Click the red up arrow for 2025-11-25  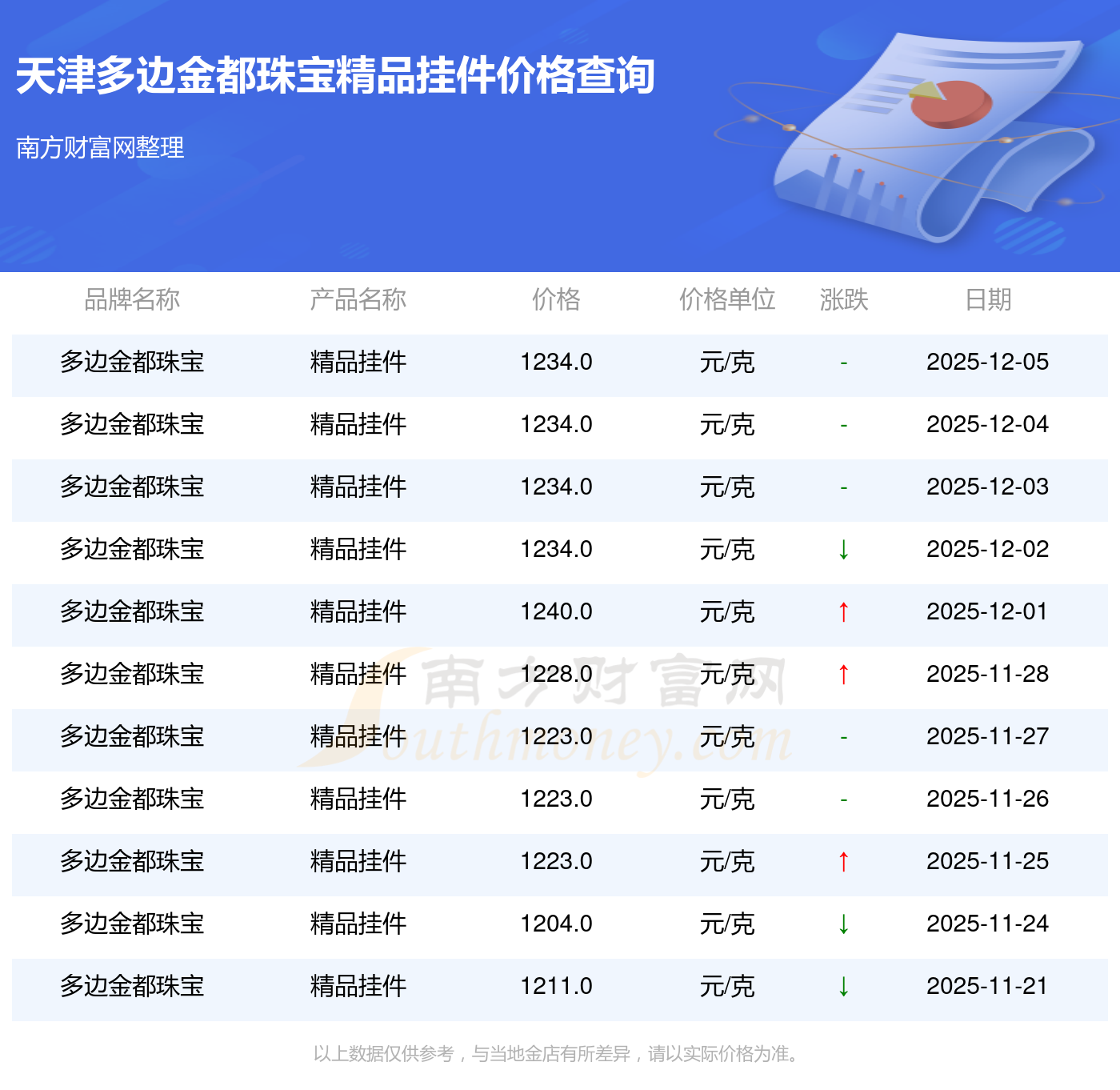843,862
